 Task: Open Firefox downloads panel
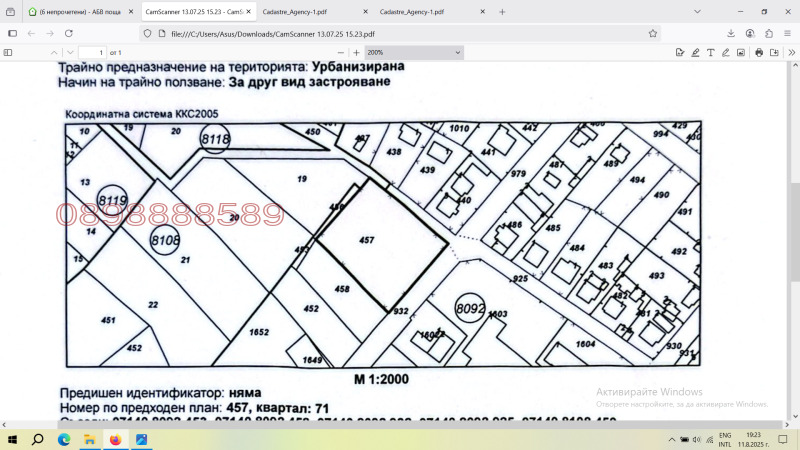click(731, 33)
